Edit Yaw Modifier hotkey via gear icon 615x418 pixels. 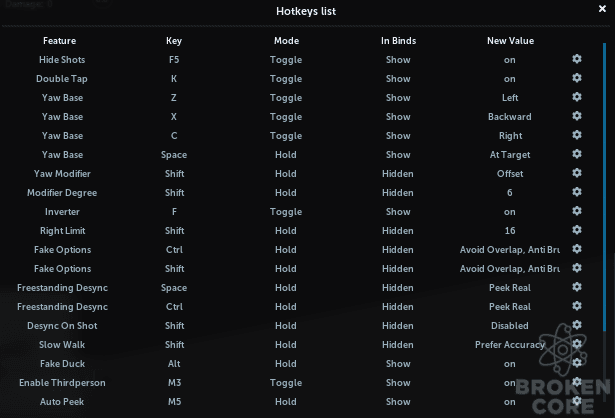pyautogui.click(x=577, y=173)
